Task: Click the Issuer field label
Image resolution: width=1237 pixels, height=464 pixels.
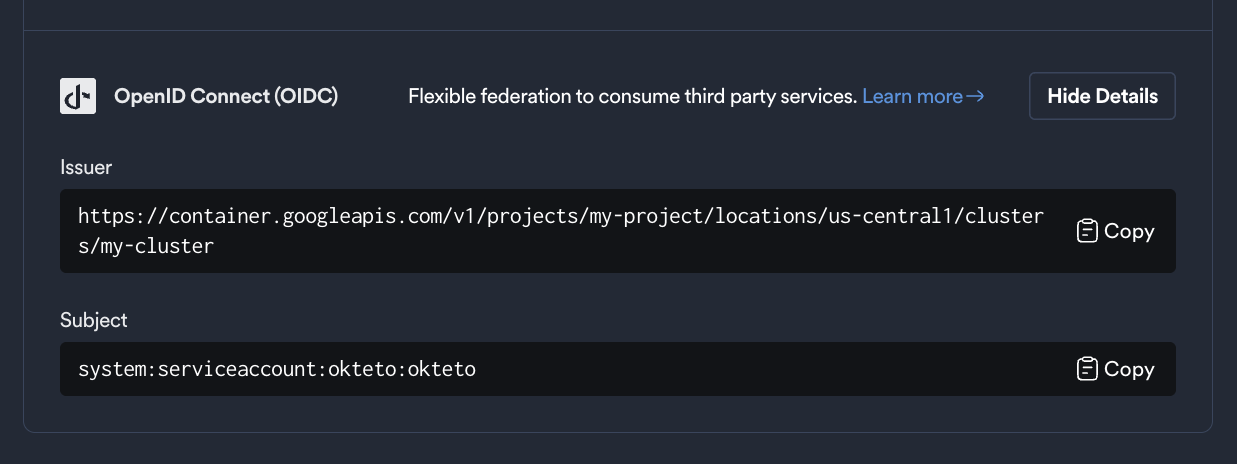Action: [x=86, y=167]
